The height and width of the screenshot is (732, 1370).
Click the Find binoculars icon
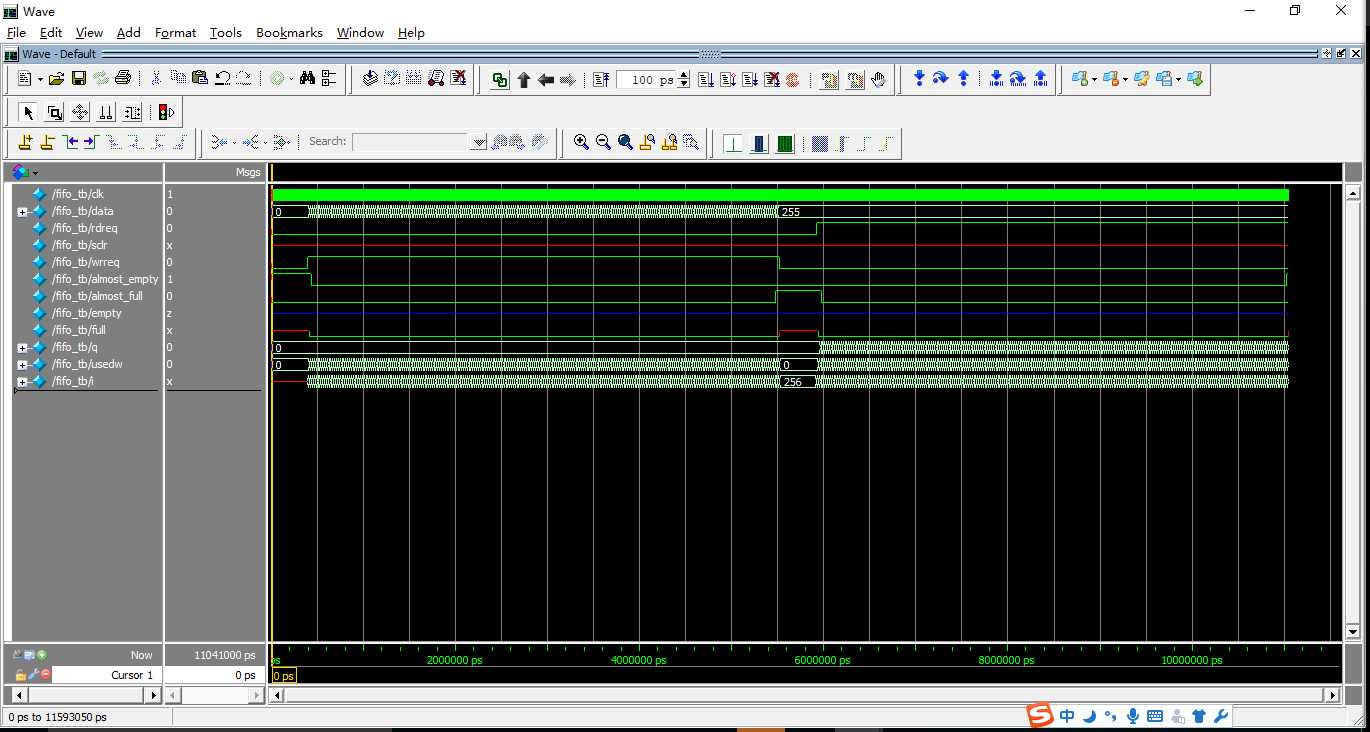pos(307,79)
